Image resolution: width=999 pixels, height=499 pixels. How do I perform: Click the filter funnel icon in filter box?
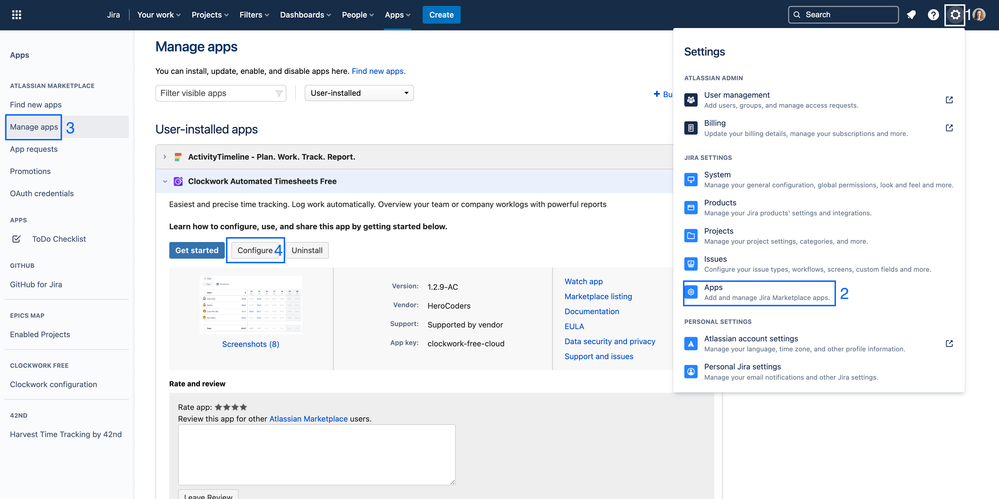click(x=278, y=94)
